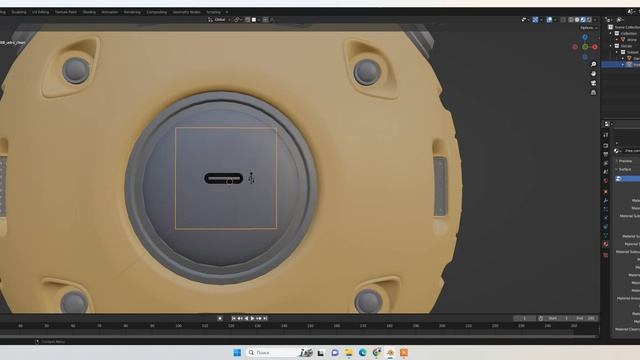The image size is (640, 360).
Task: Open the View Layer properties tab
Action: 606,162
